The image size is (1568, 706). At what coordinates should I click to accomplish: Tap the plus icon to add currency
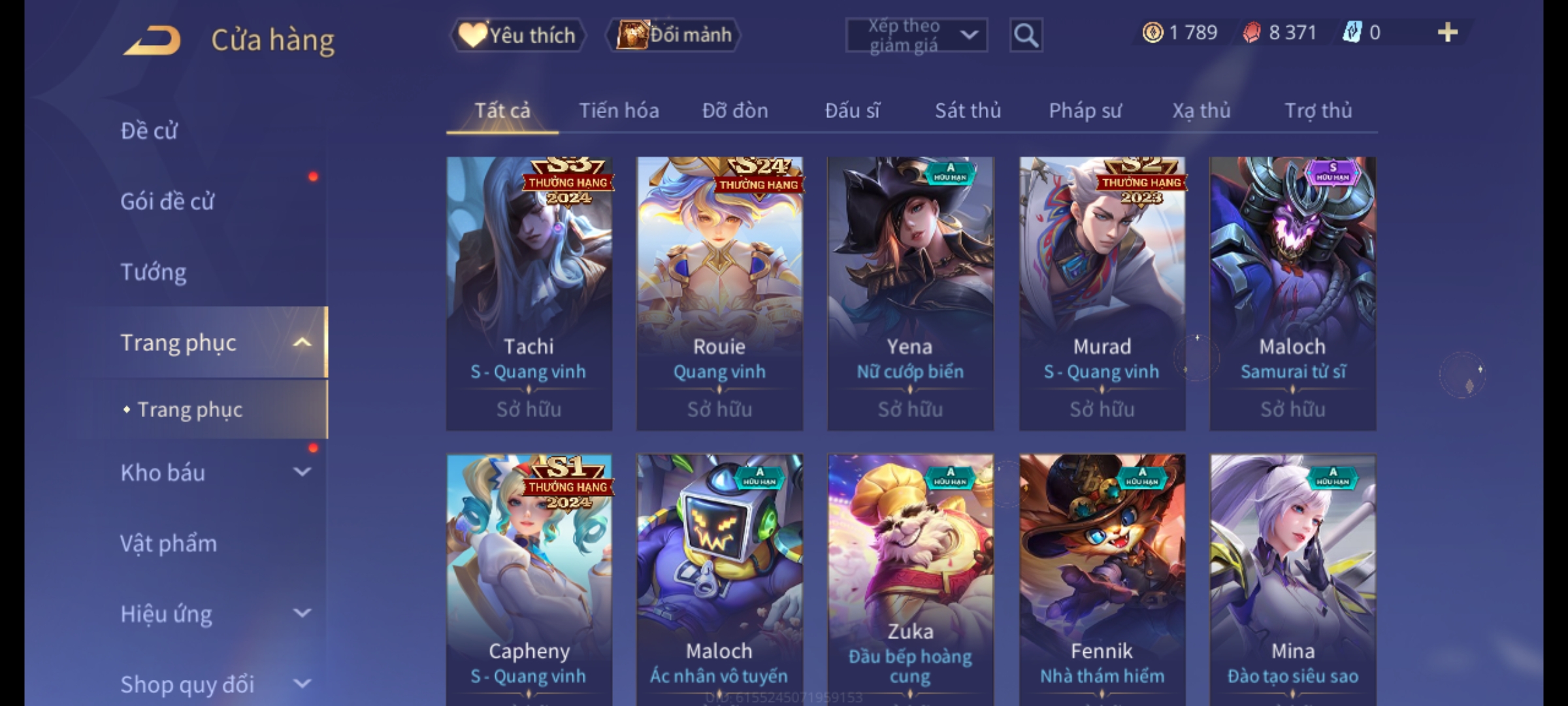pyautogui.click(x=1448, y=33)
